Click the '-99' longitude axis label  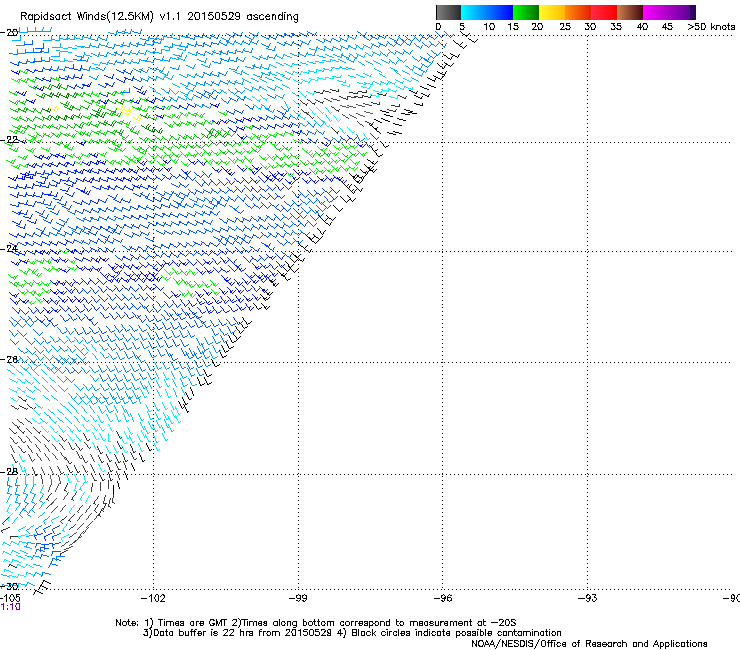pyautogui.click(x=298, y=599)
